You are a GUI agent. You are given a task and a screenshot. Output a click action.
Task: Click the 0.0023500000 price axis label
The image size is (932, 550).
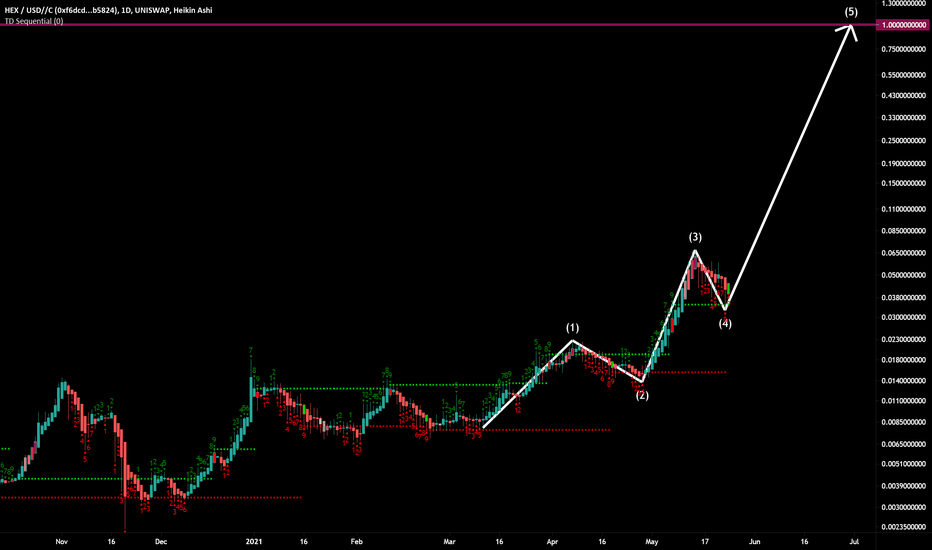click(903, 527)
